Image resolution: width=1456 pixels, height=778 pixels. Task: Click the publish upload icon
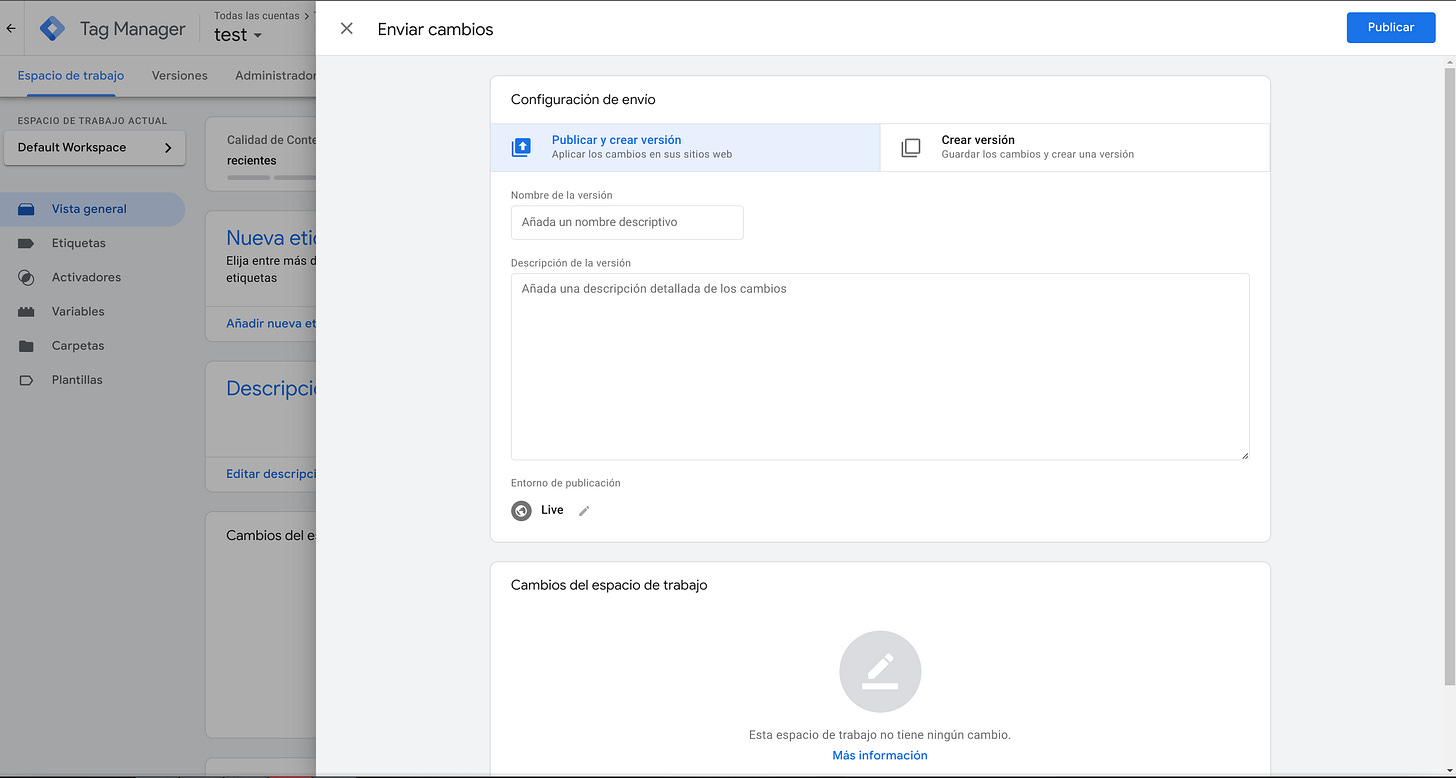521,148
